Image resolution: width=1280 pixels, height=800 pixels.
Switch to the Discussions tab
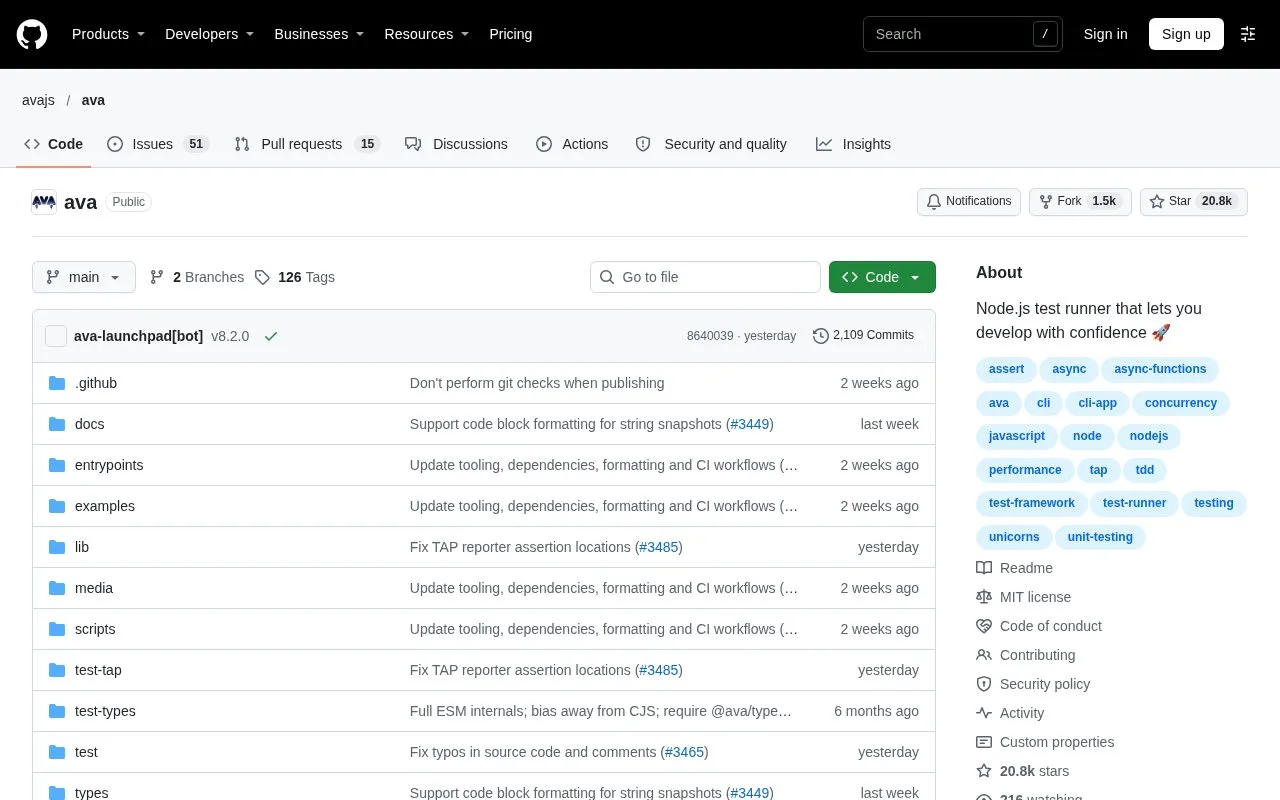456,144
